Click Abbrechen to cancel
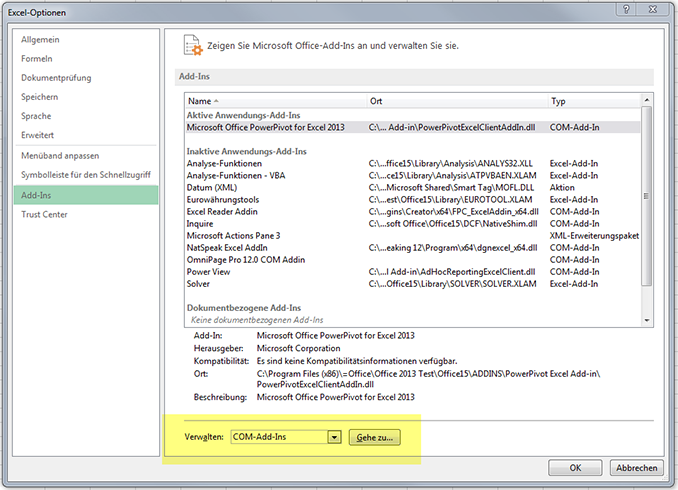The image size is (678, 490). [636, 468]
